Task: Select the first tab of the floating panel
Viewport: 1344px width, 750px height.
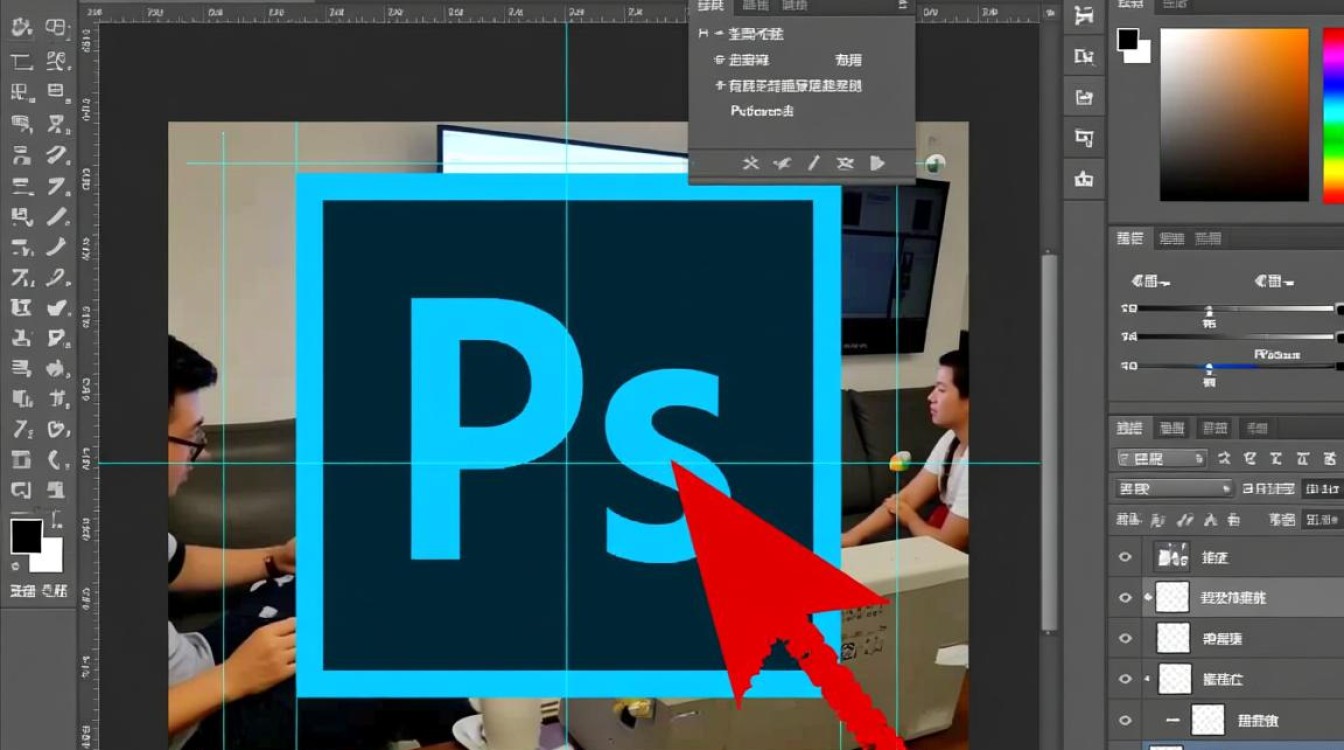Action: tap(711, 6)
